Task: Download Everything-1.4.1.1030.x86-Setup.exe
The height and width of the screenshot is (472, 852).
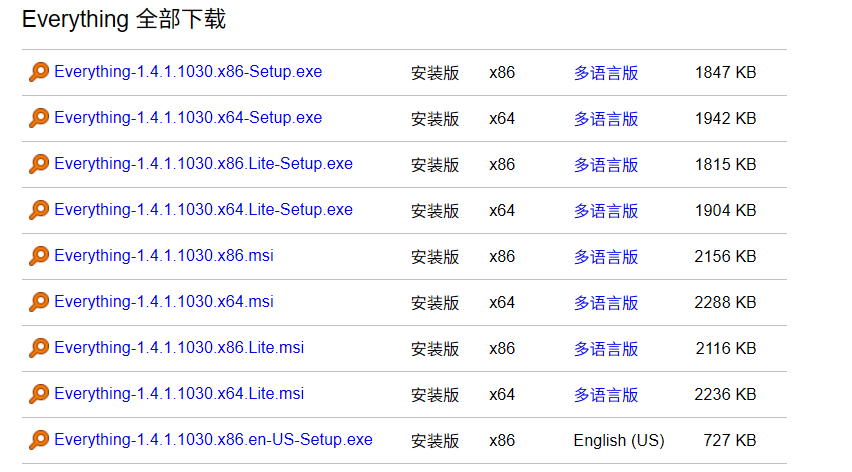Action: [188, 72]
